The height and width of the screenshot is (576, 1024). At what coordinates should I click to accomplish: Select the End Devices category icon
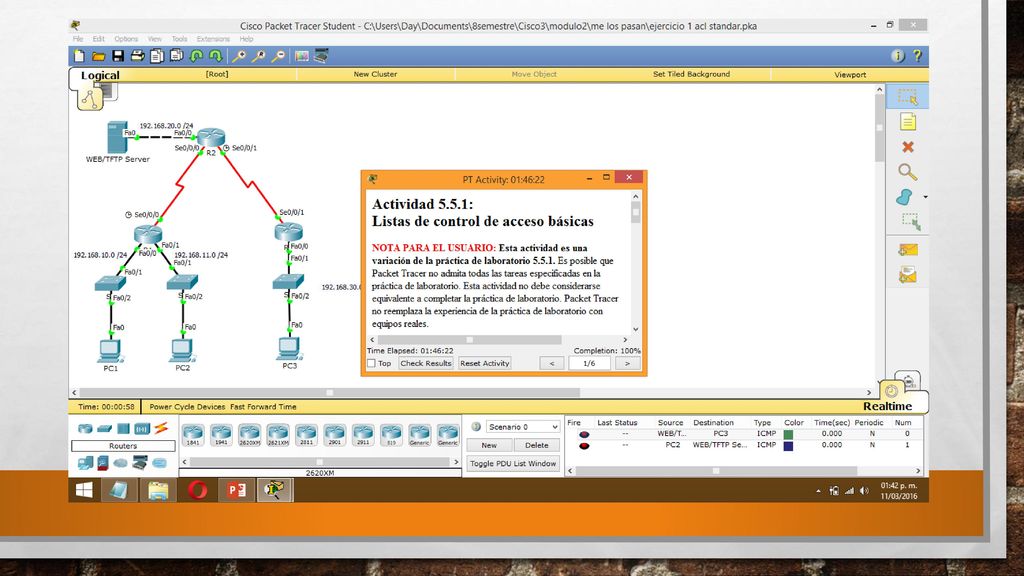85,463
